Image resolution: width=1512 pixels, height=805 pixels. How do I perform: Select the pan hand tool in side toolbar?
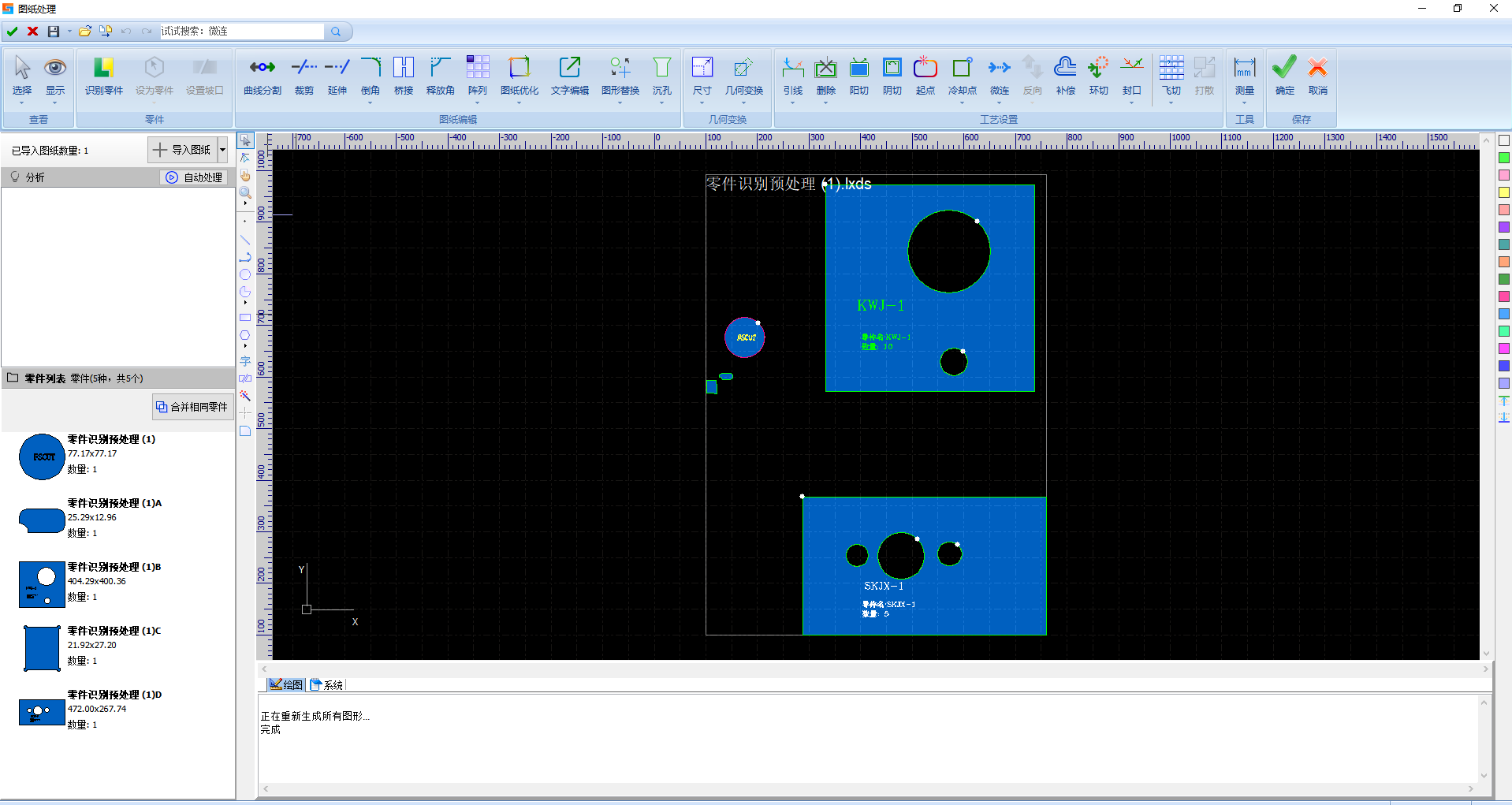245,175
